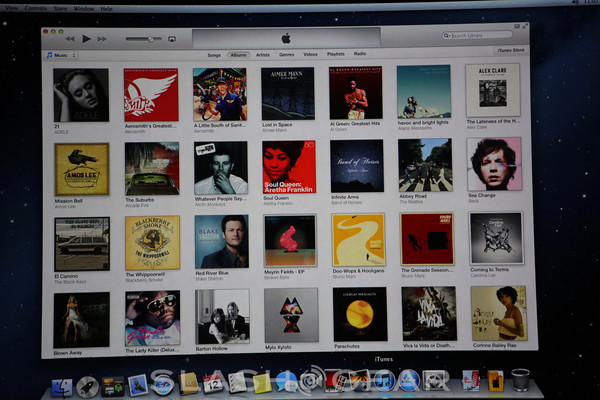The height and width of the screenshot is (400, 600).
Task: Launch Mail from the dock
Action: [x=137, y=385]
